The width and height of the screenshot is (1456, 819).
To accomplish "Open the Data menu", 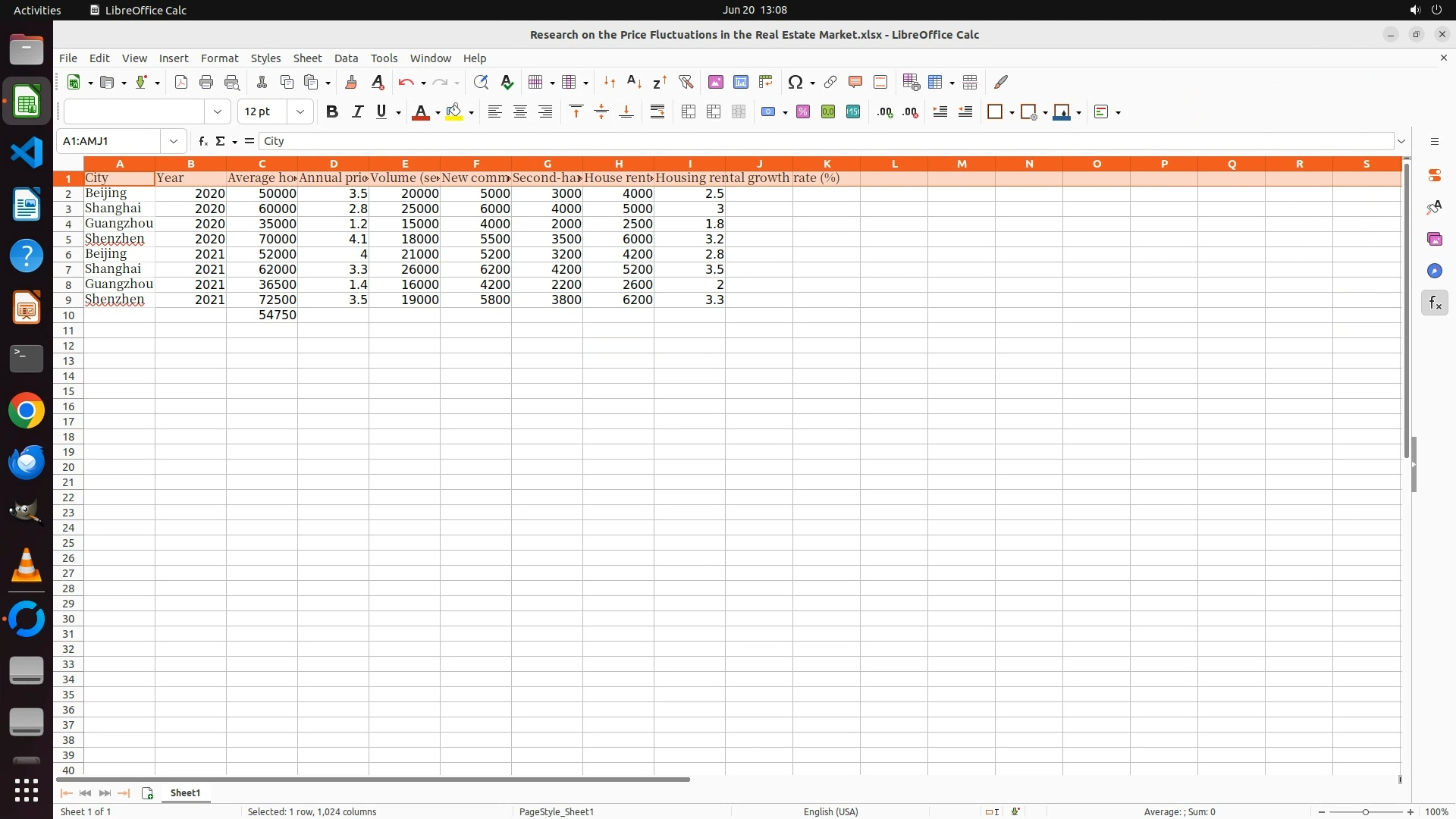I will [x=346, y=58].
